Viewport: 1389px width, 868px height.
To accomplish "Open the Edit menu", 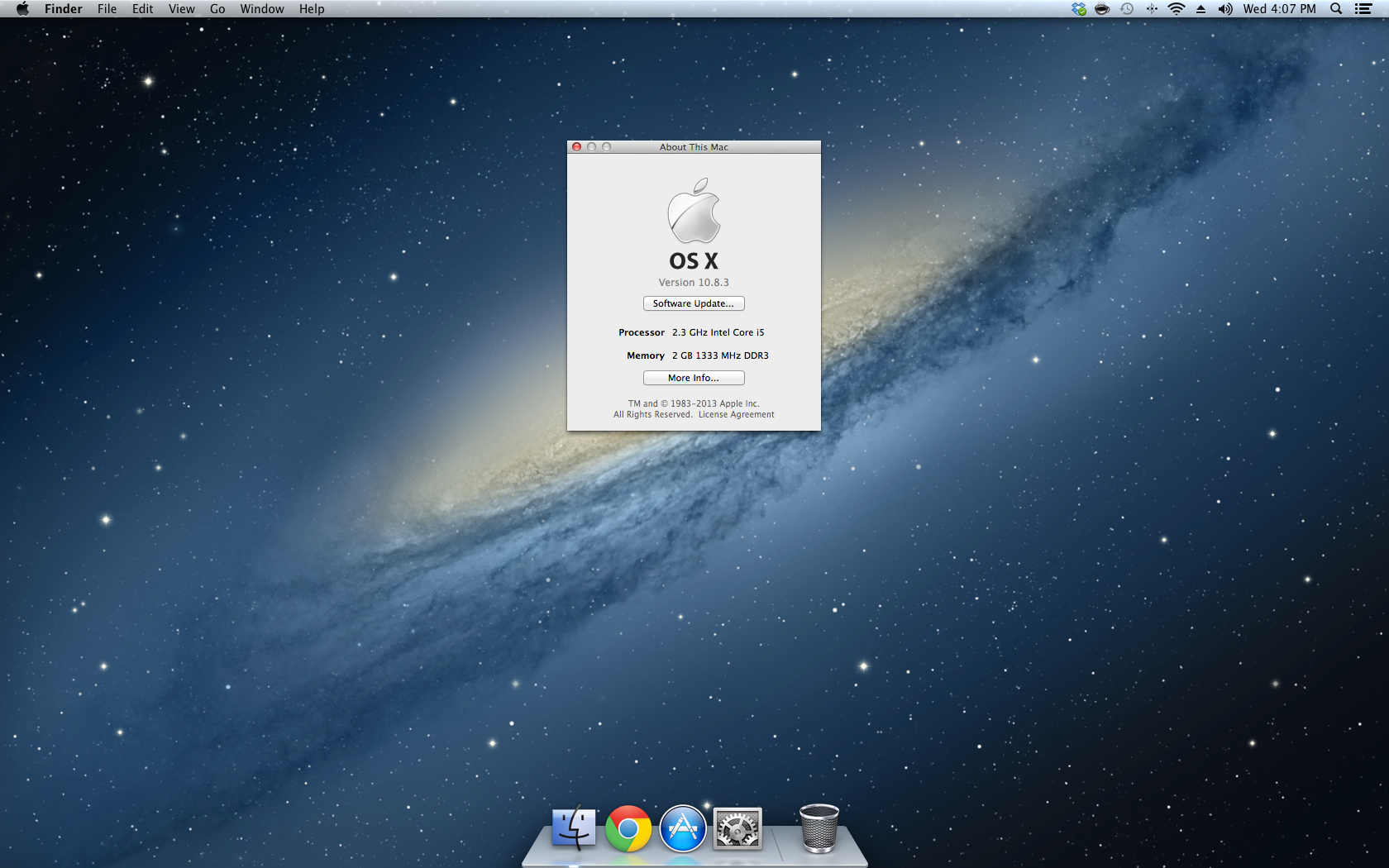I will click(143, 9).
